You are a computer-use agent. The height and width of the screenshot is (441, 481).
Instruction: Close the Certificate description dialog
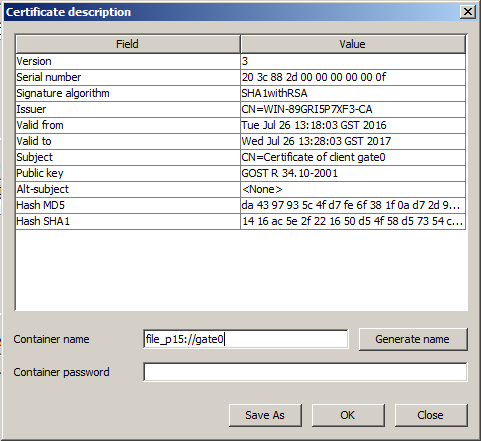coord(468,12)
